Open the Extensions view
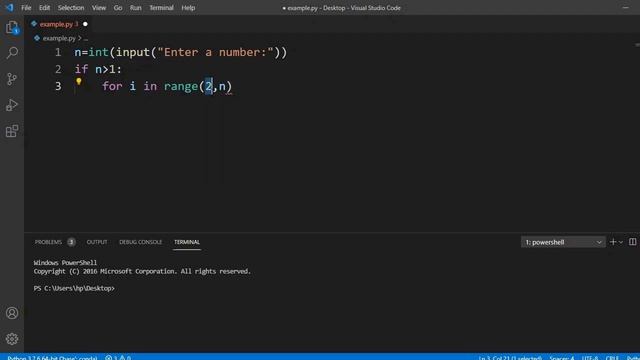640x360 pixels. tap(12, 131)
